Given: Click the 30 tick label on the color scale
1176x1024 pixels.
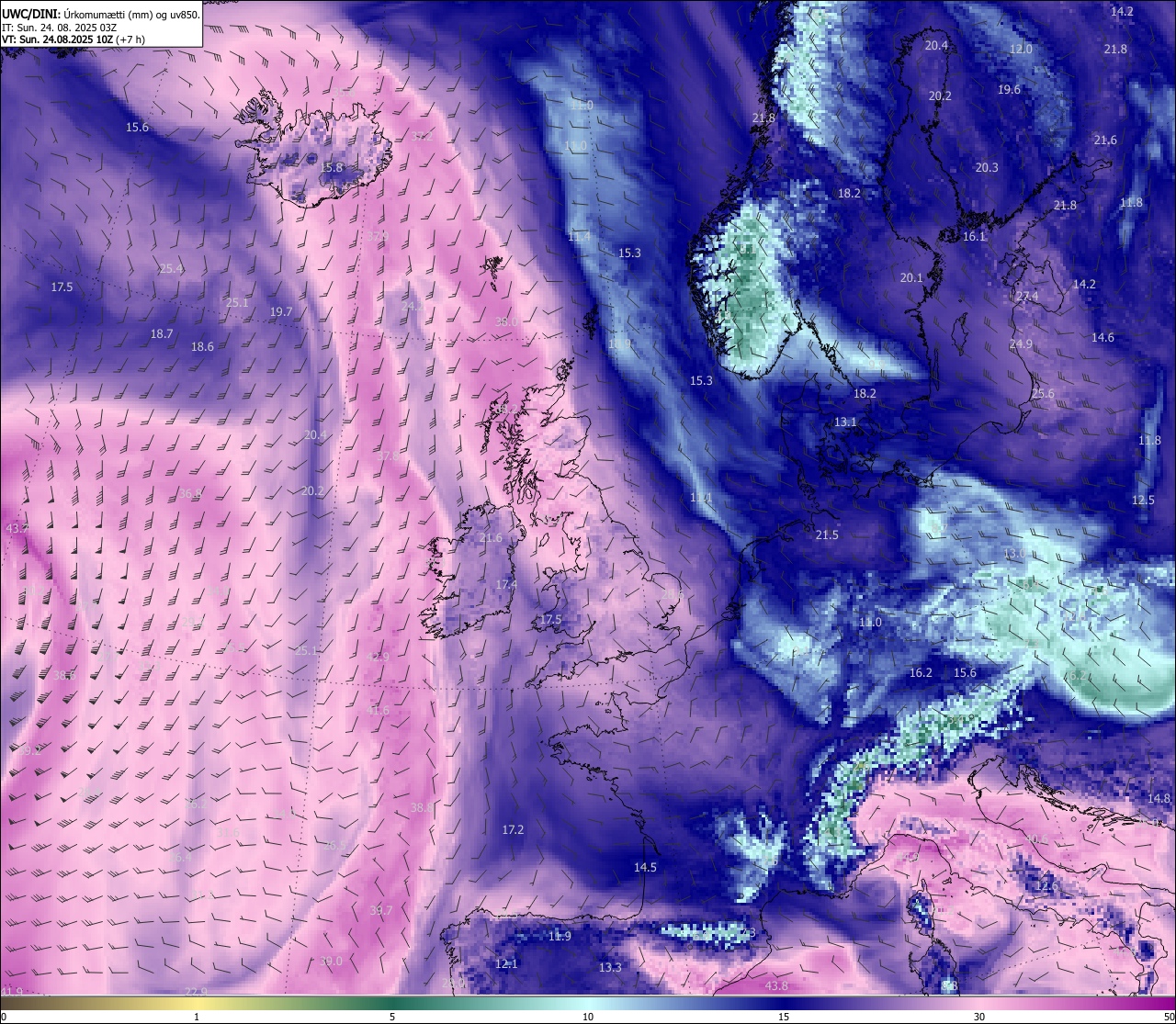Looking at the screenshot, I should coord(979,1017).
